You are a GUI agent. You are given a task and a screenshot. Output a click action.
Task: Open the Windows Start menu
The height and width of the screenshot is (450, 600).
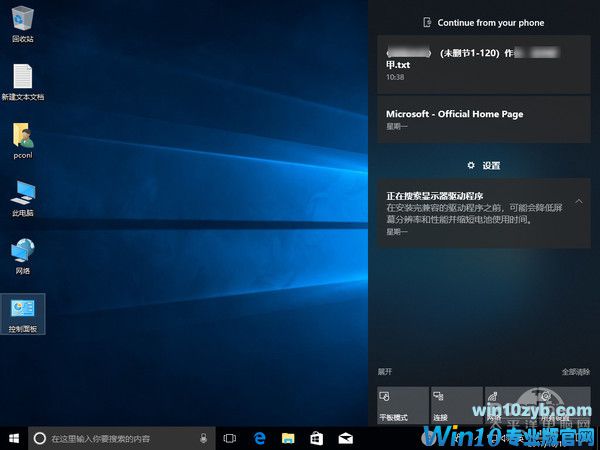point(14,438)
